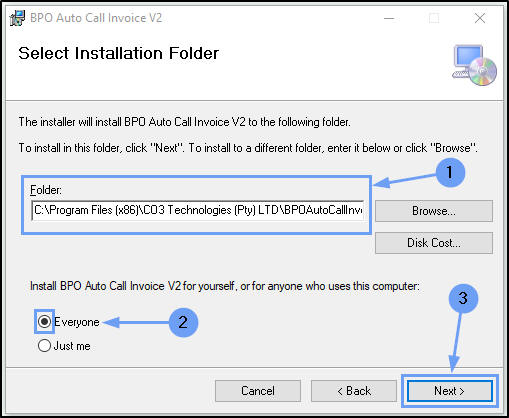This screenshot has width=509, height=418.
Task: Click the BPO Auto Call Invoice V2 title
Action: pyautogui.click(x=96, y=18)
